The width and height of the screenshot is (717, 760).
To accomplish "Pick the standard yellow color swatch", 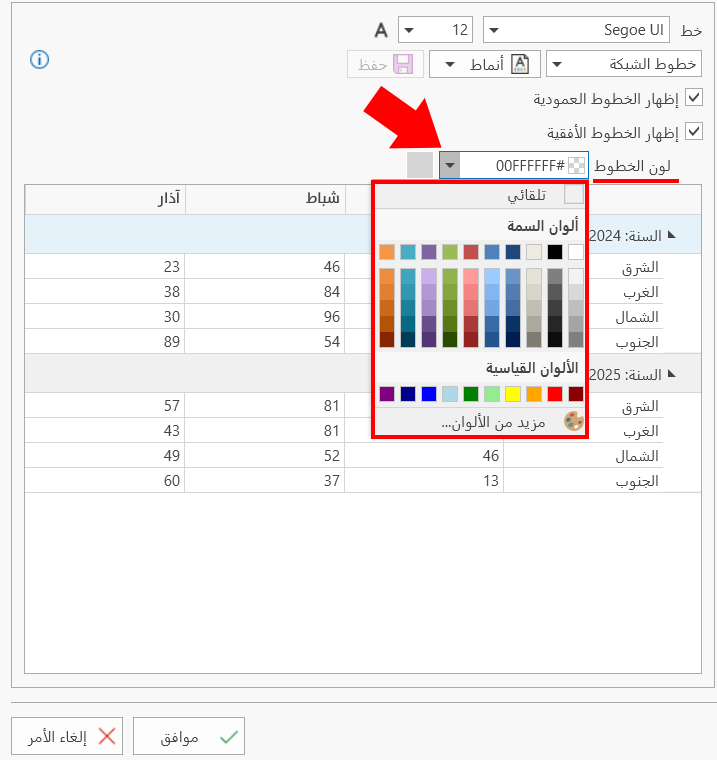I will coord(513,394).
